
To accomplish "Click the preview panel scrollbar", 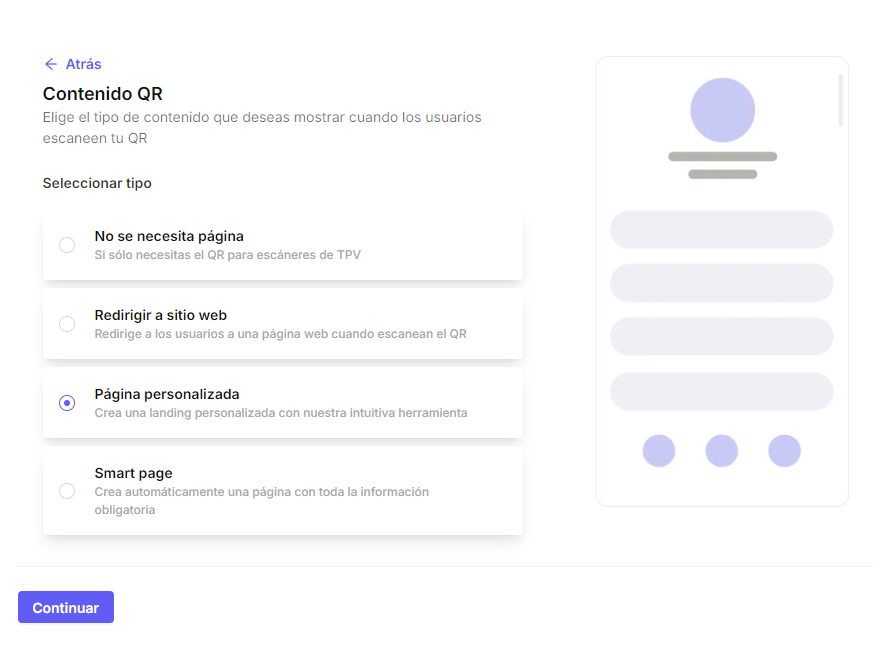I will [840, 100].
